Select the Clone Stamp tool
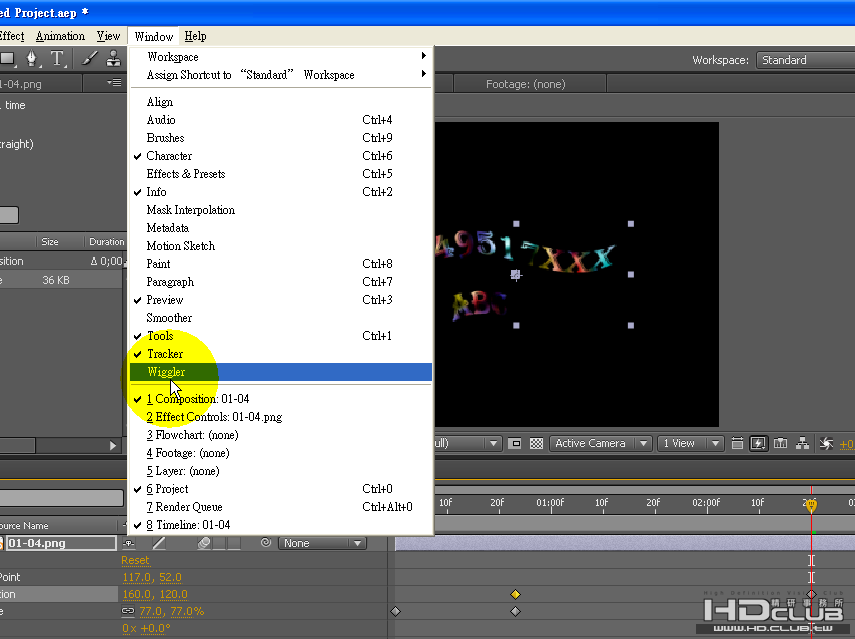The image size is (855, 639). click(113, 58)
